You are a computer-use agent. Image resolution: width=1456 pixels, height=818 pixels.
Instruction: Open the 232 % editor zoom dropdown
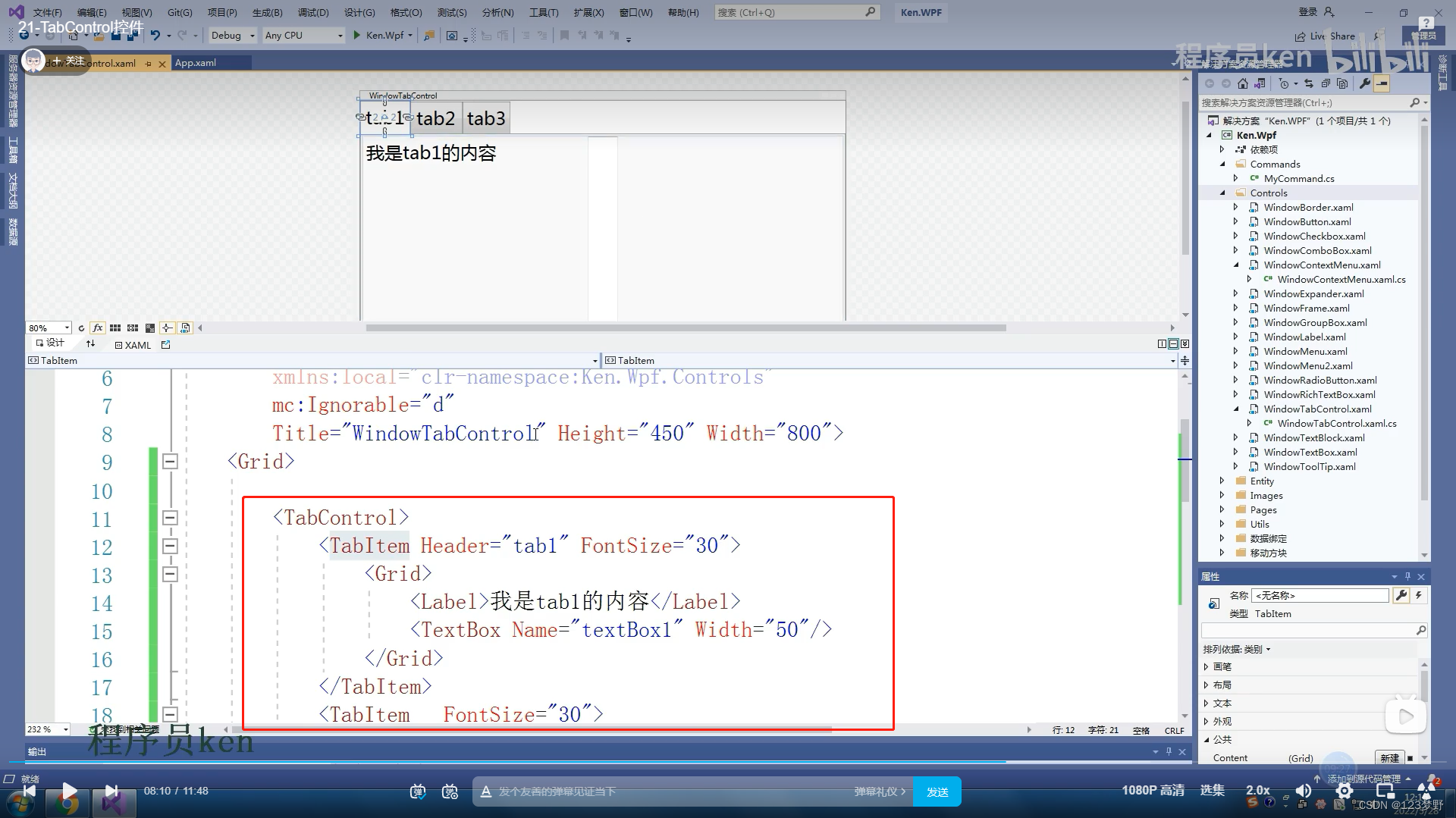pyautogui.click(x=66, y=729)
